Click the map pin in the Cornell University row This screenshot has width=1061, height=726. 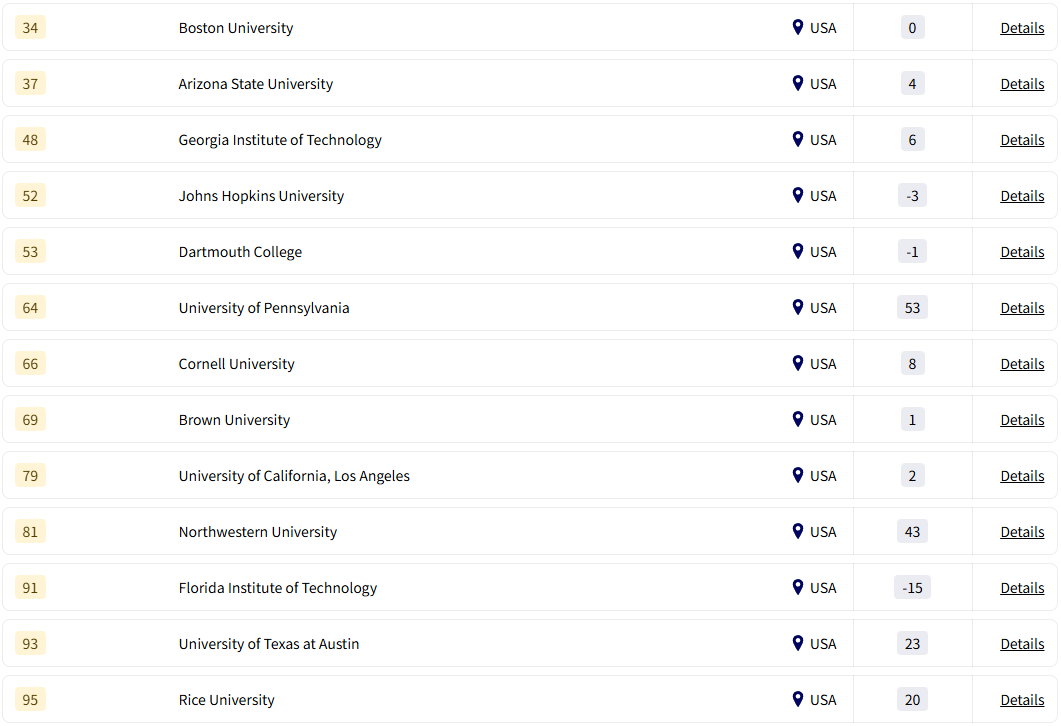[797, 363]
